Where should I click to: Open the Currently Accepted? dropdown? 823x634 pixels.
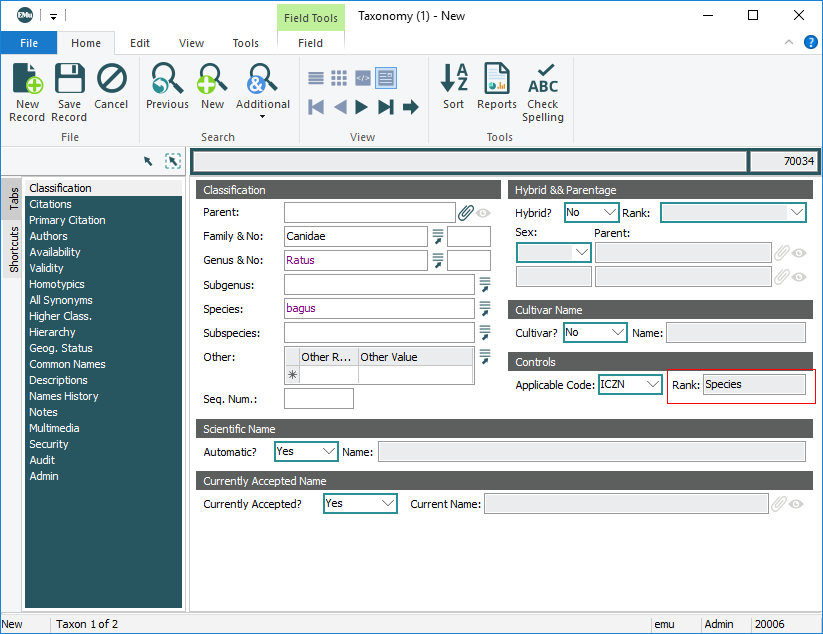coord(387,504)
